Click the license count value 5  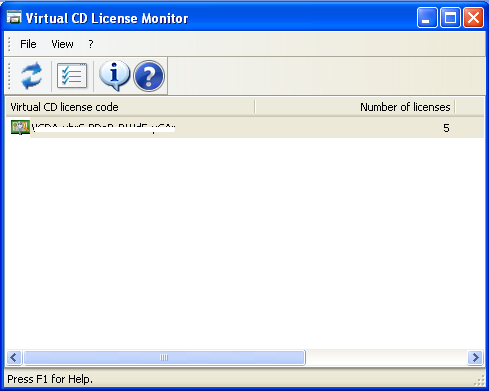pos(446,128)
